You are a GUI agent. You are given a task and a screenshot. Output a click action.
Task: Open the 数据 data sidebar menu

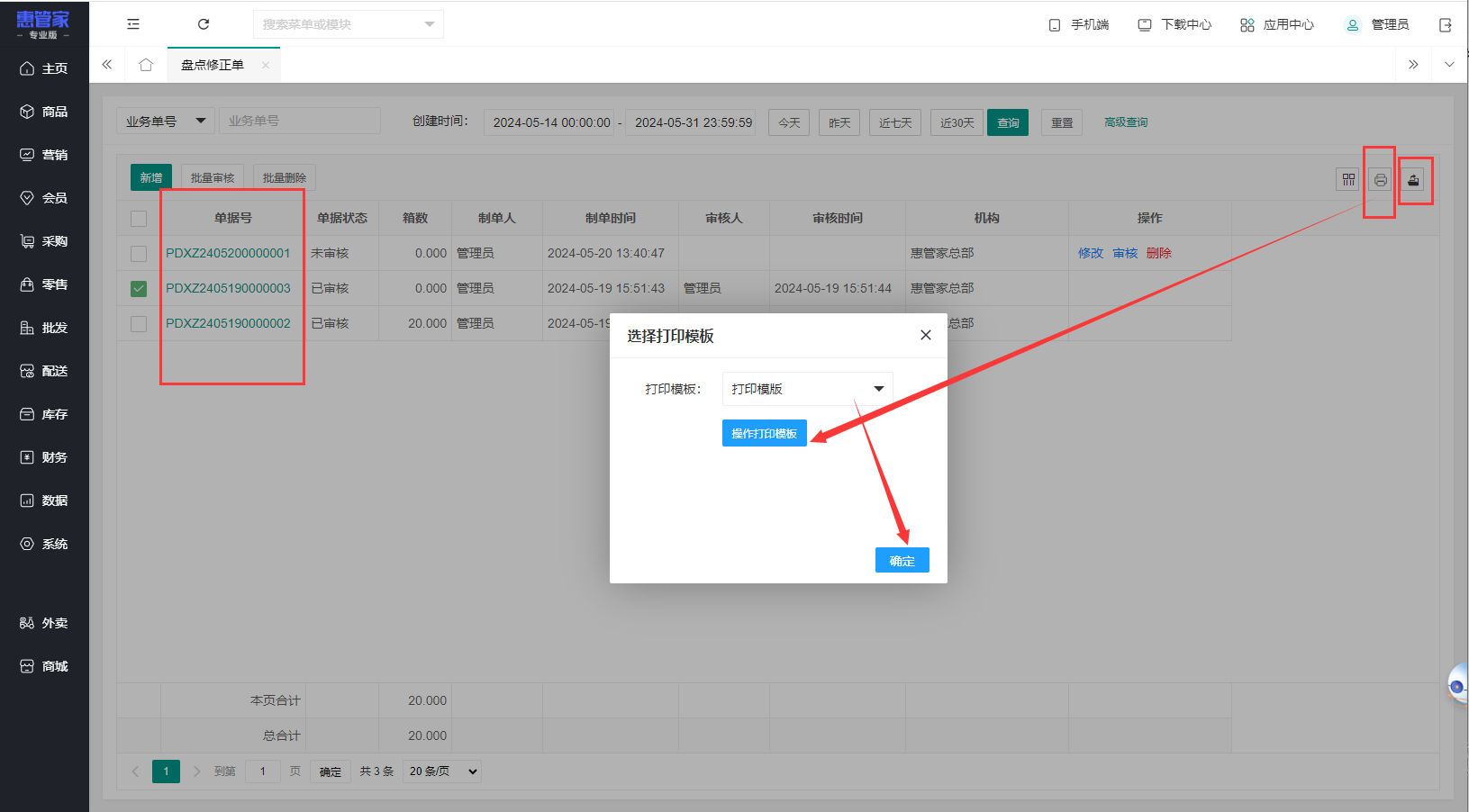pos(44,501)
